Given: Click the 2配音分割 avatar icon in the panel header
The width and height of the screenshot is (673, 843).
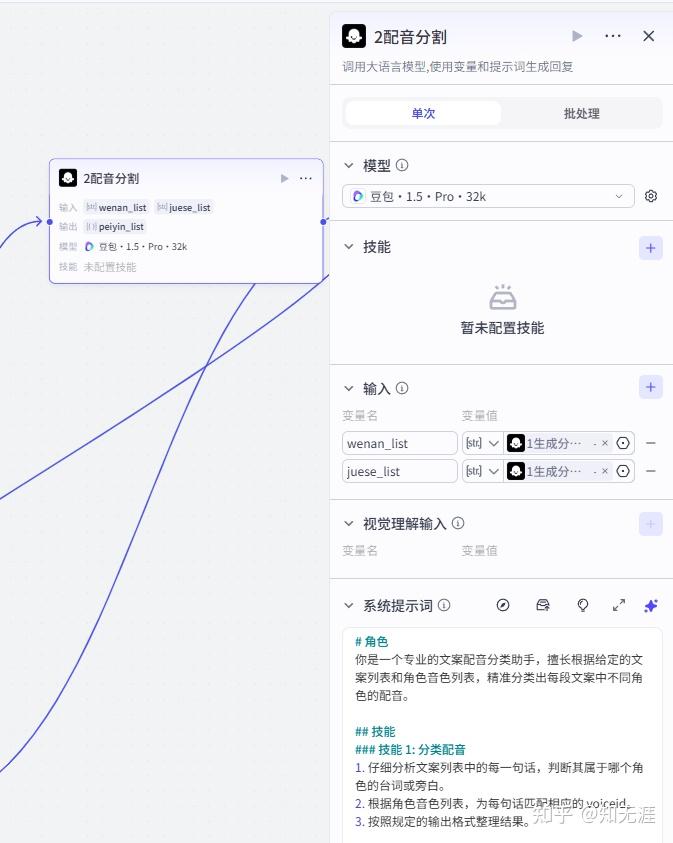Looking at the screenshot, I should [354, 36].
